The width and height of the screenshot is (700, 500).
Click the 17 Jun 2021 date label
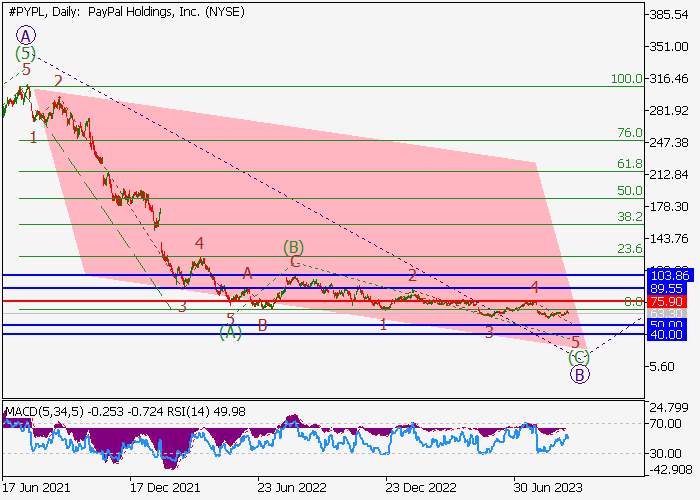click(36, 487)
